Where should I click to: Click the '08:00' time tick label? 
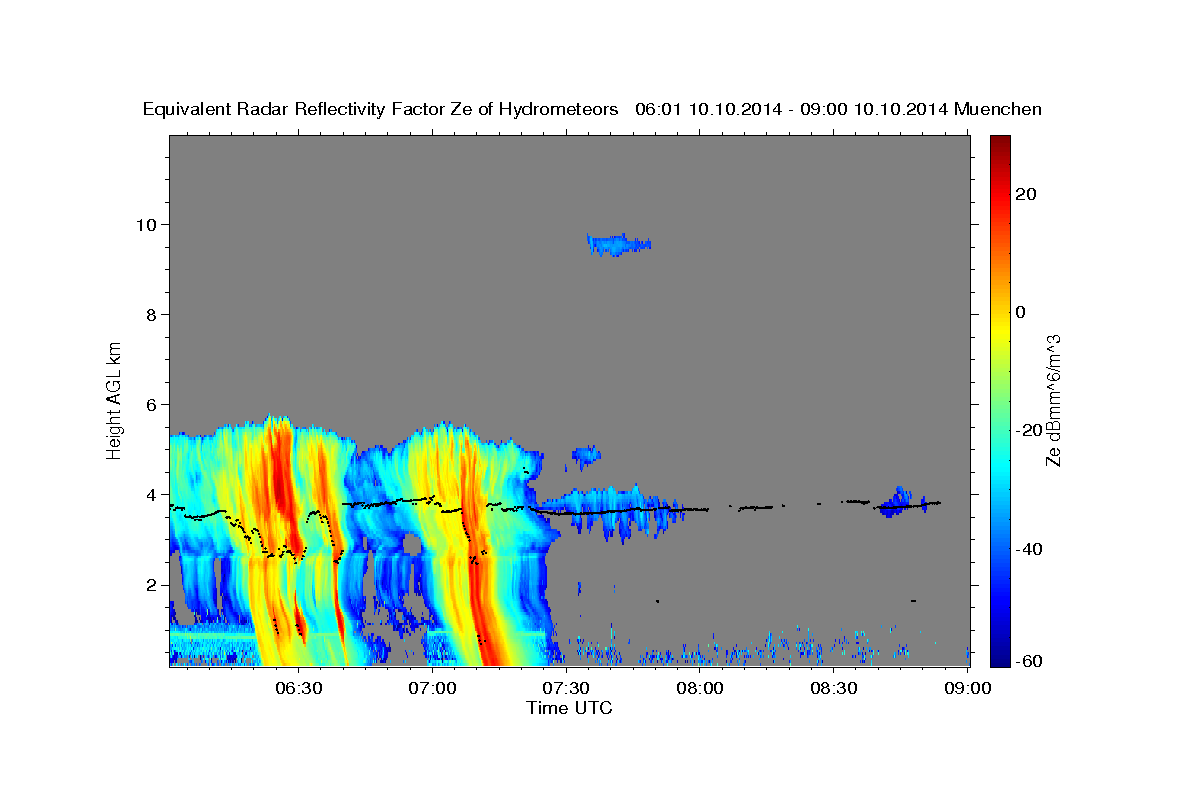700,688
